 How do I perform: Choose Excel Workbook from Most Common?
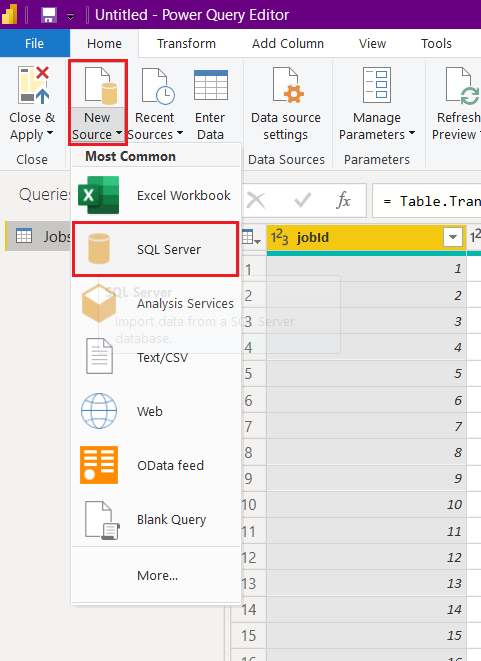point(156,196)
